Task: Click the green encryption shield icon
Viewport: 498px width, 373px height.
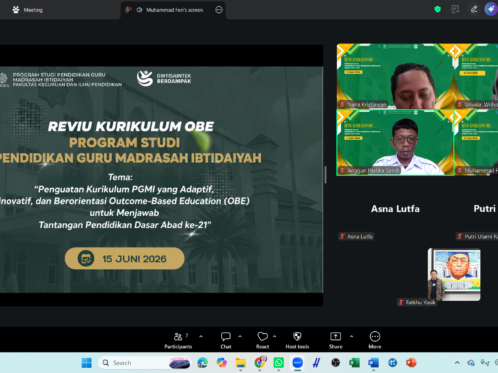Action: click(438, 9)
